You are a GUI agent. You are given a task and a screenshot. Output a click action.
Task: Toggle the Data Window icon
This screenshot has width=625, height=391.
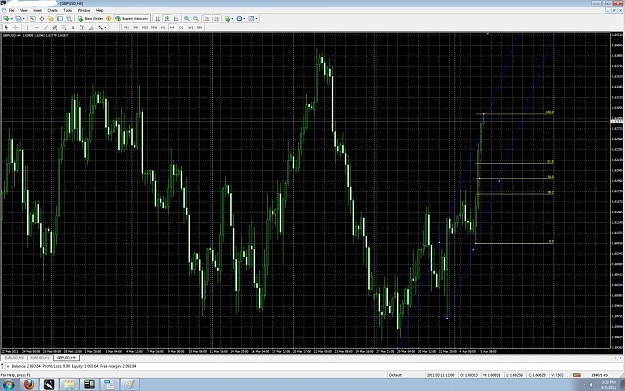pyautogui.click(x=41, y=18)
